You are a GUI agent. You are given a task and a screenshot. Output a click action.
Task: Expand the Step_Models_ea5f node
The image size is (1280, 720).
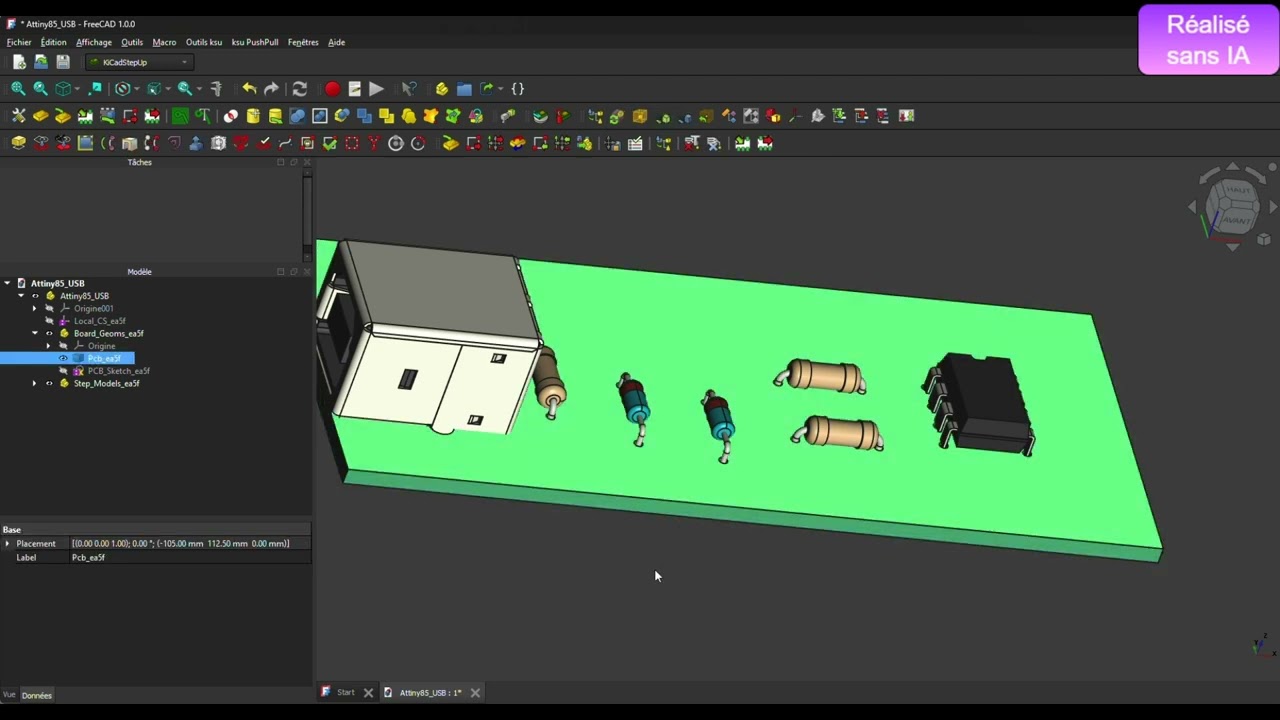tap(35, 383)
